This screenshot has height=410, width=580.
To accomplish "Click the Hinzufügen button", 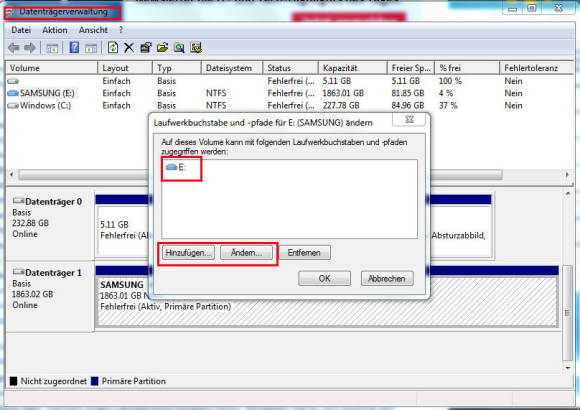I will pos(188,253).
